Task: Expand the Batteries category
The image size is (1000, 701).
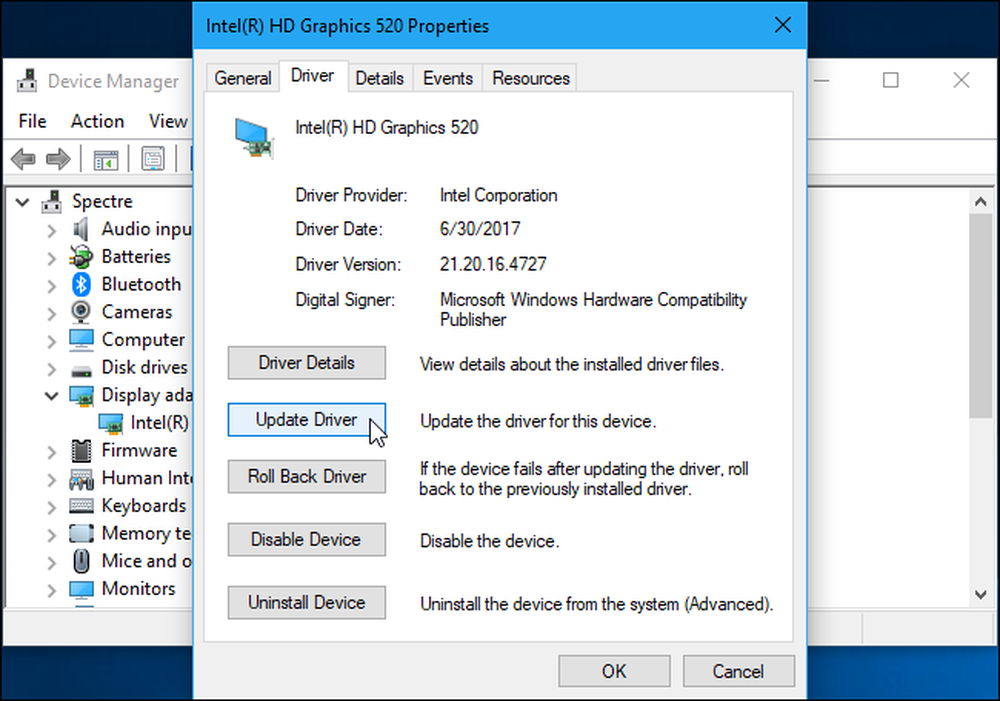Action: pos(52,258)
